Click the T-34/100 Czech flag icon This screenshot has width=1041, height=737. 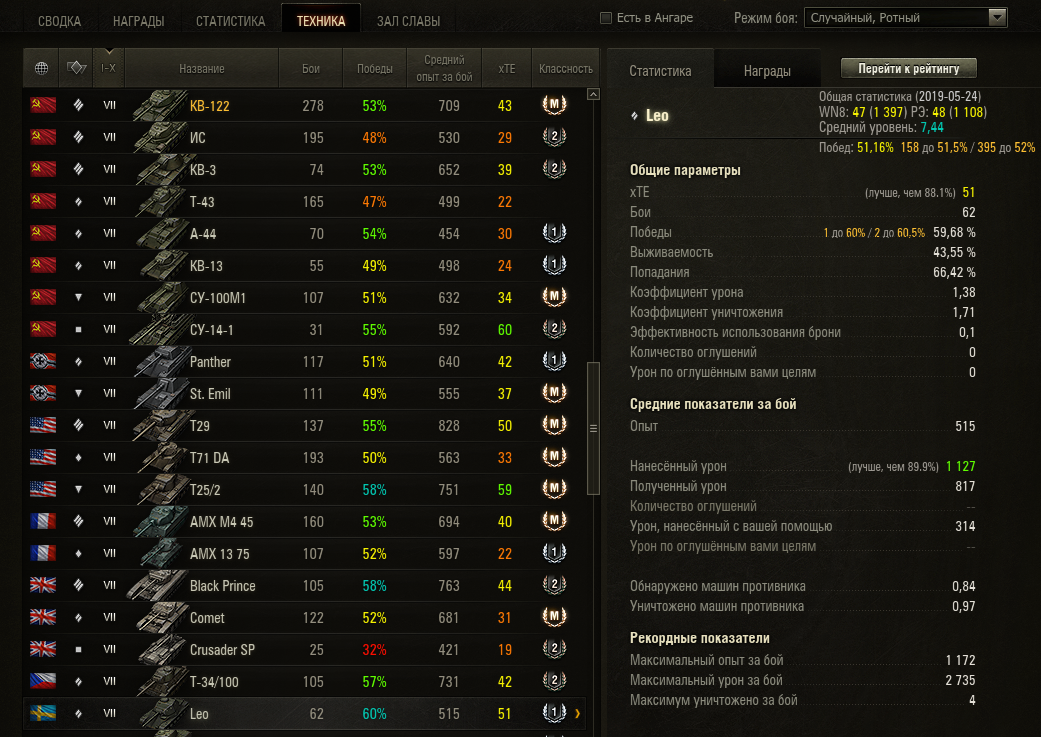[x=42, y=681]
